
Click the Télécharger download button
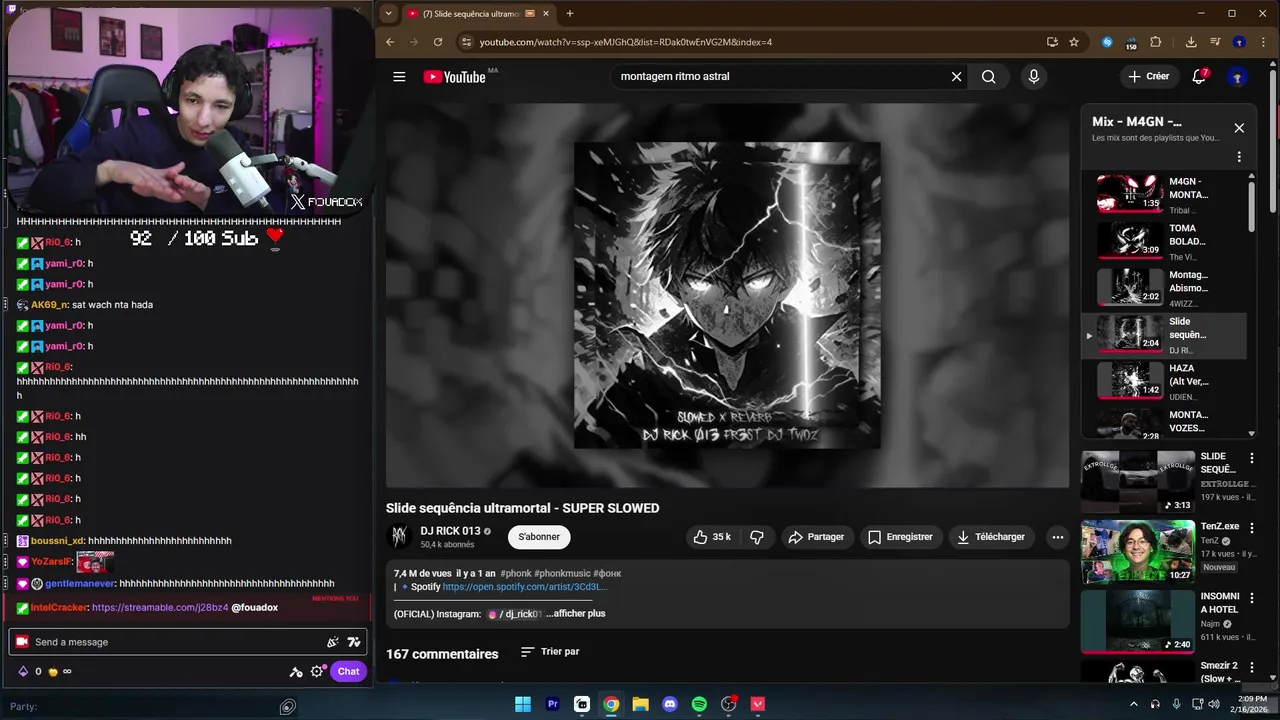991,537
